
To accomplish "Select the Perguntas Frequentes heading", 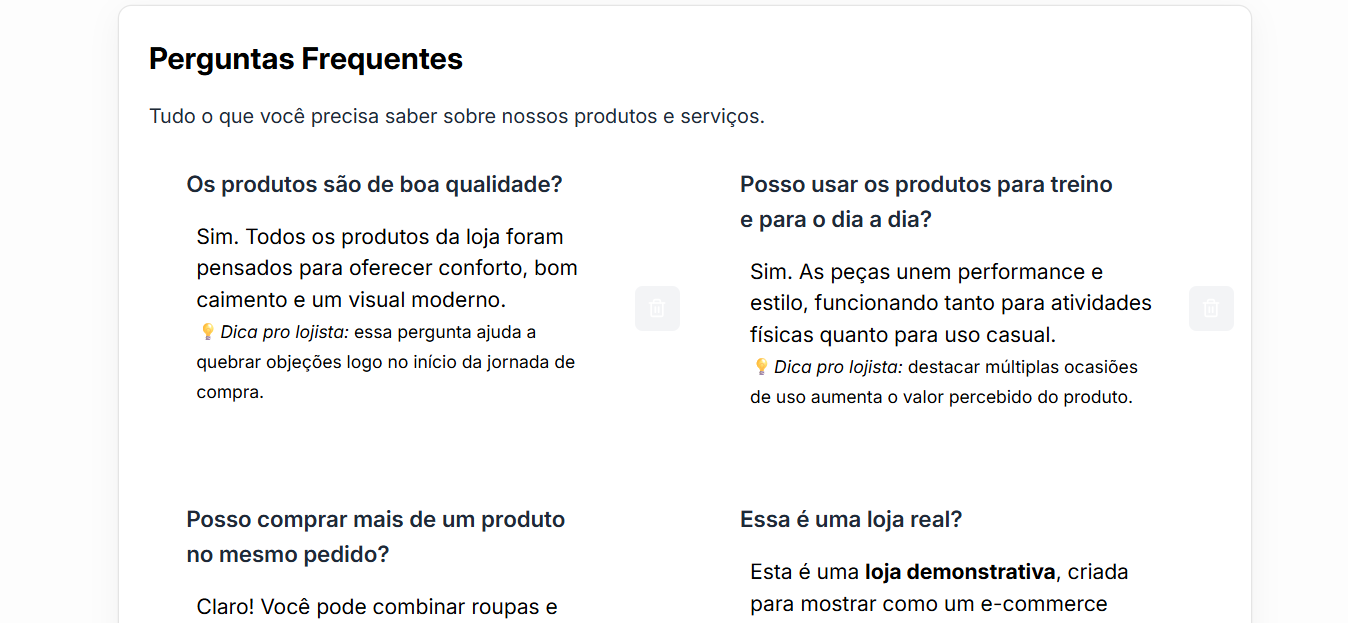I will pos(306,59).
